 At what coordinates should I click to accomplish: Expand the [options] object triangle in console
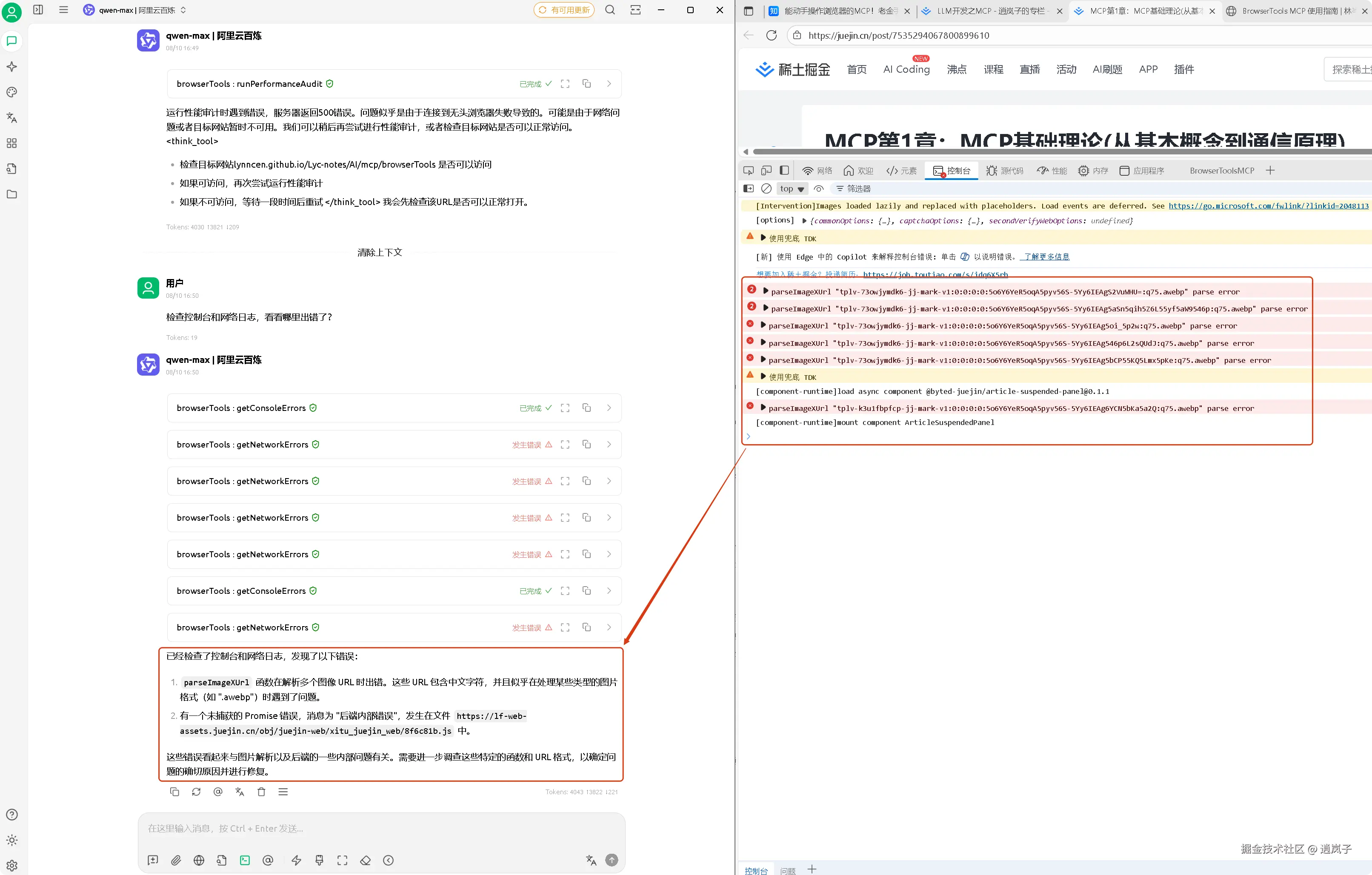pyautogui.click(x=804, y=220)
